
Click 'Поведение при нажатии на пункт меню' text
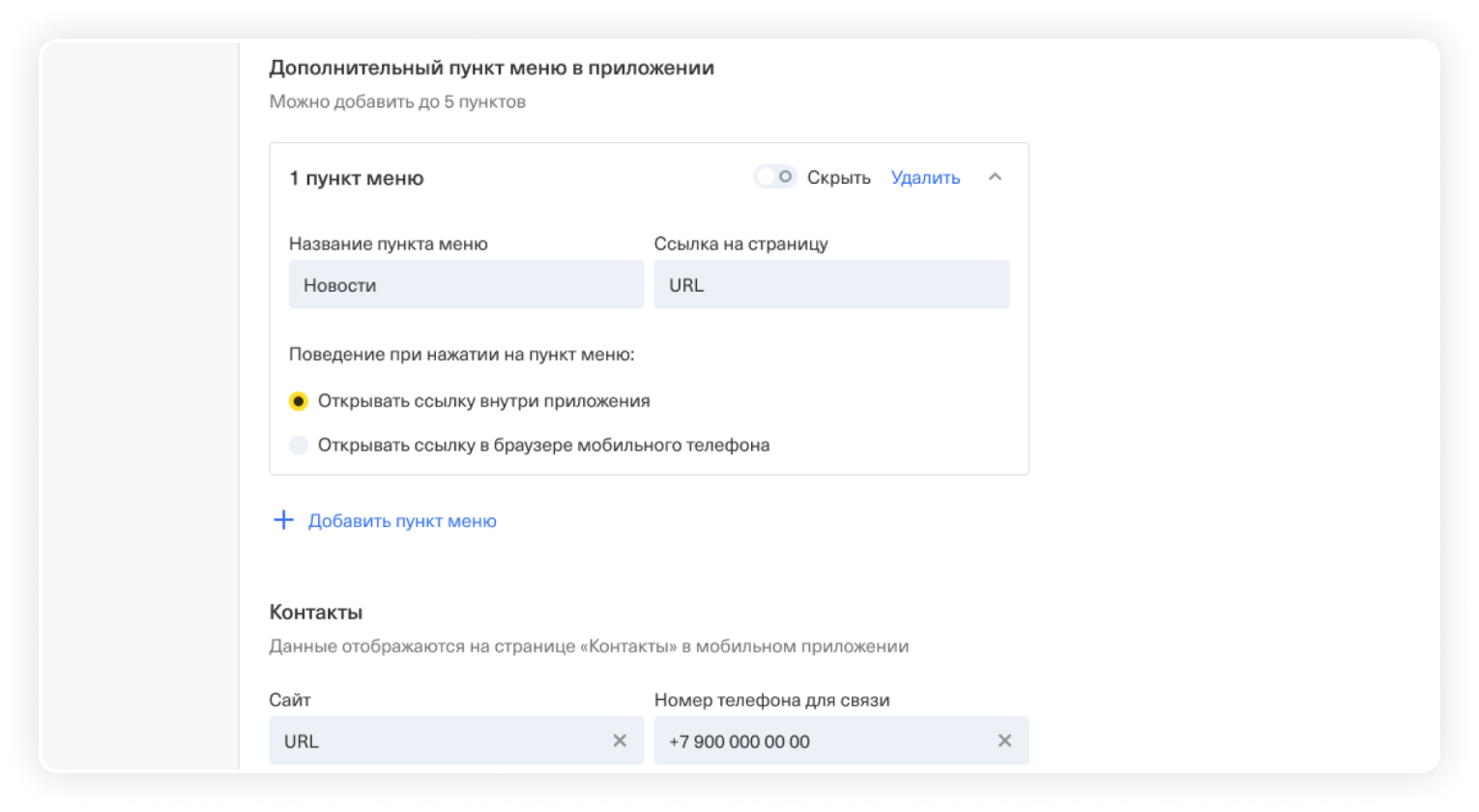tap(461, 355)
